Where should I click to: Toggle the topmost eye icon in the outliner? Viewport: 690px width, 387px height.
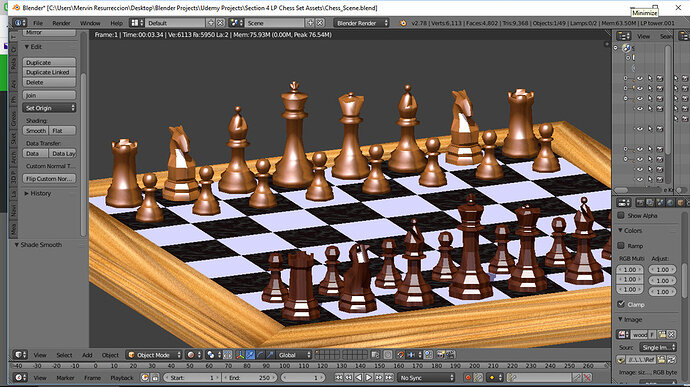[x=640, y=78]
